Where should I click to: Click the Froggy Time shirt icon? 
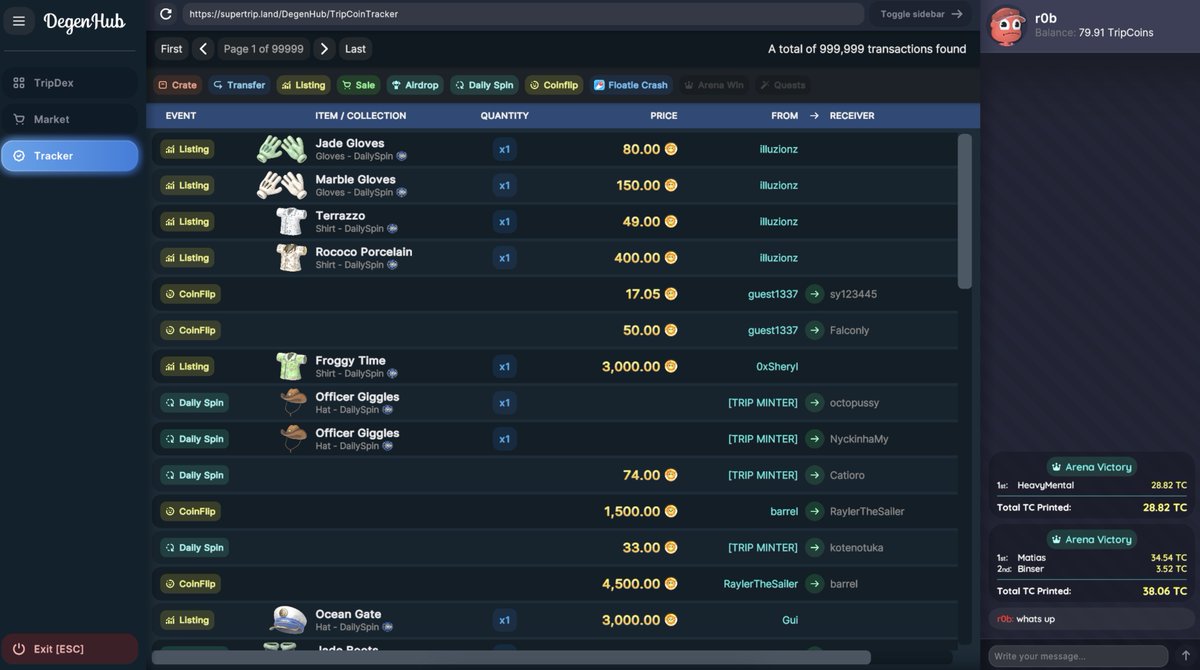(291, 366)
